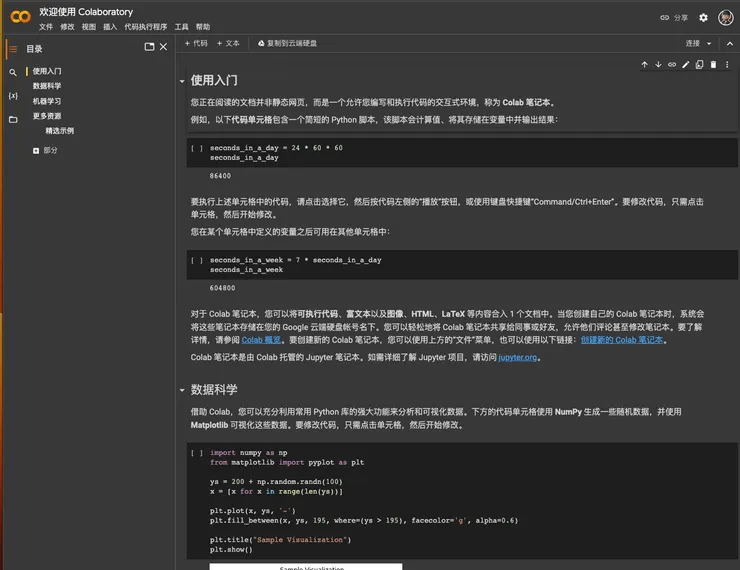This screenshot has width=740, height=570.
Task: Select 数据科学 in the table of contents
Action: click(47, 86)
